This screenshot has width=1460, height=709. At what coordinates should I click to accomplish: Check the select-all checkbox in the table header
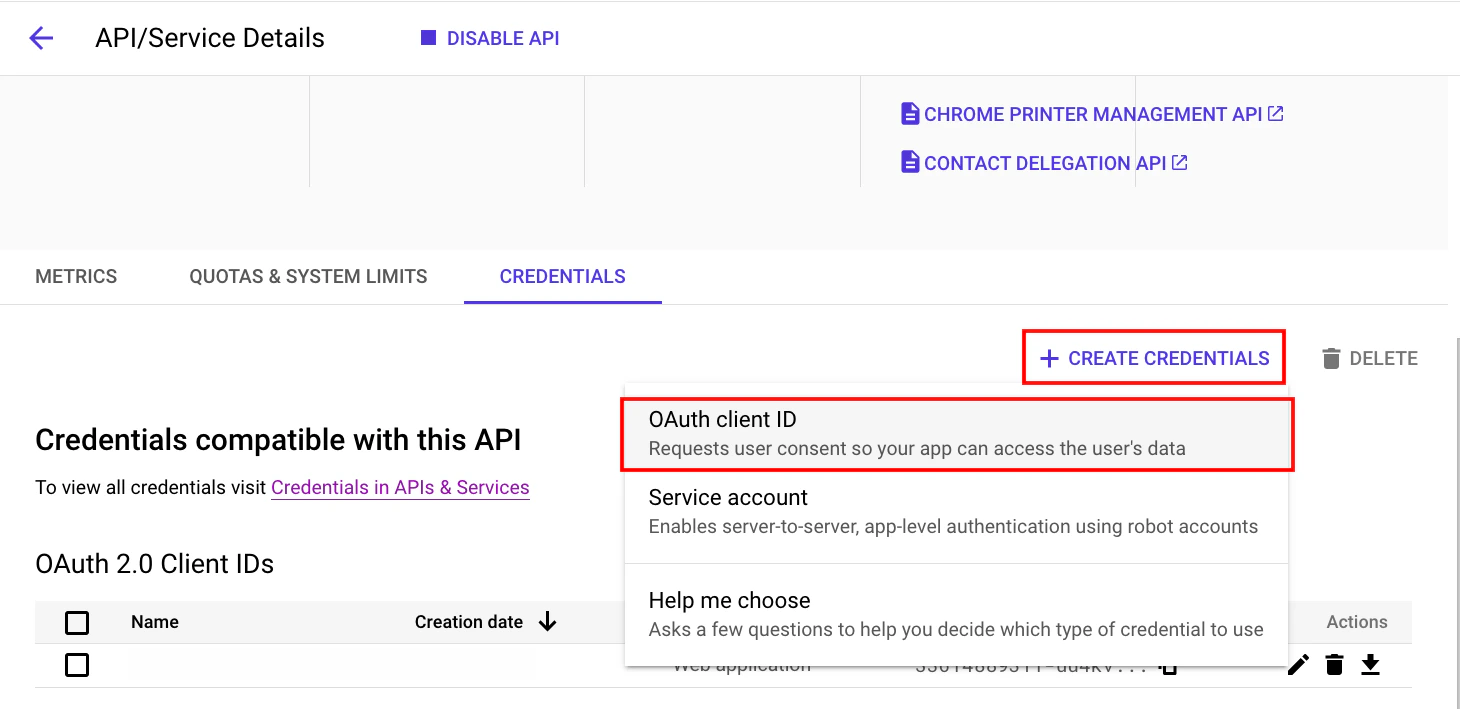coord(77,621)
